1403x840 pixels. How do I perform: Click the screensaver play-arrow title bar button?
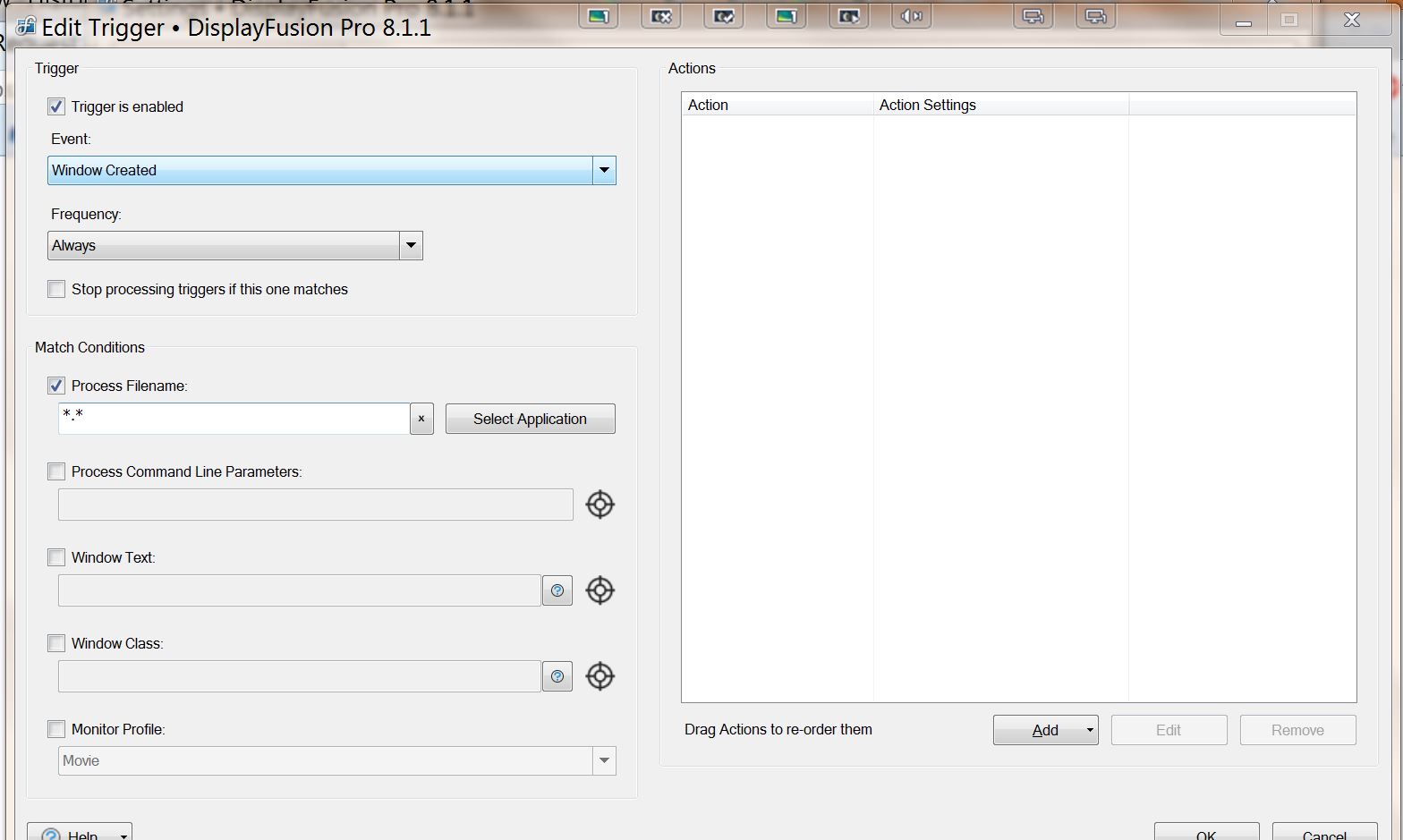(848, 16)
